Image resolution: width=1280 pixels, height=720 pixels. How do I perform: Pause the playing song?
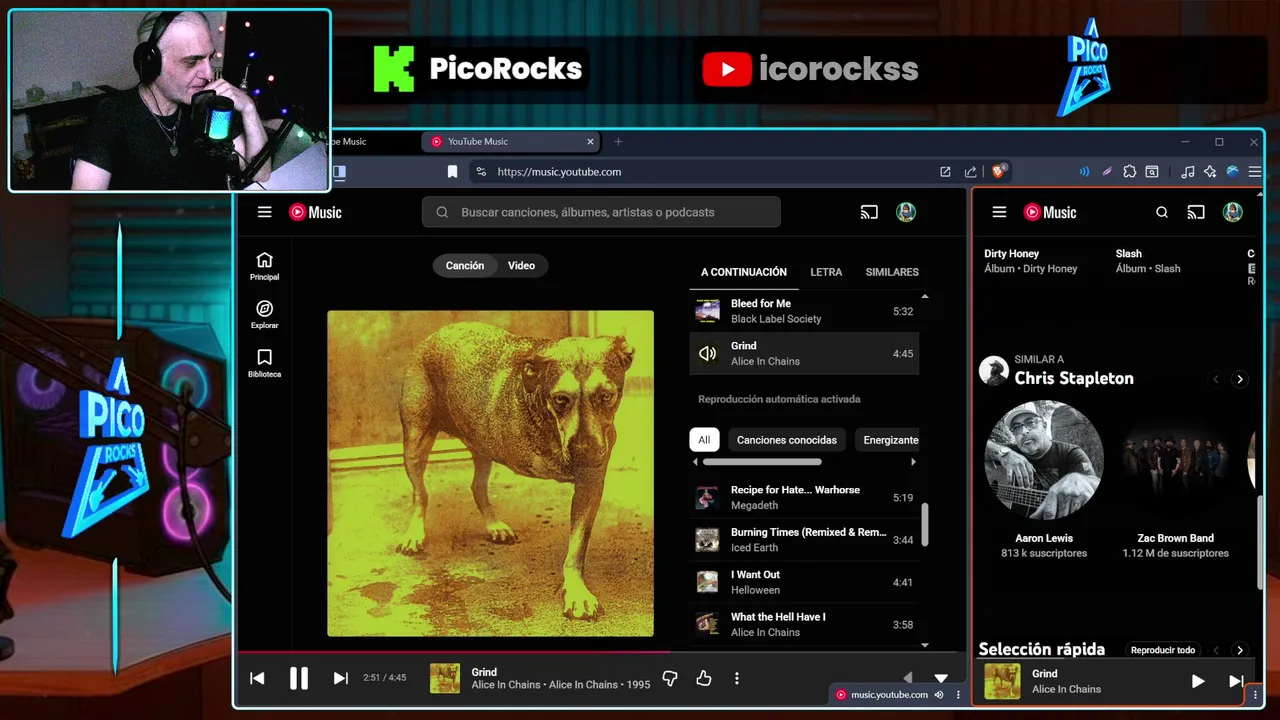pyautogui.click(x=298, y=678)
